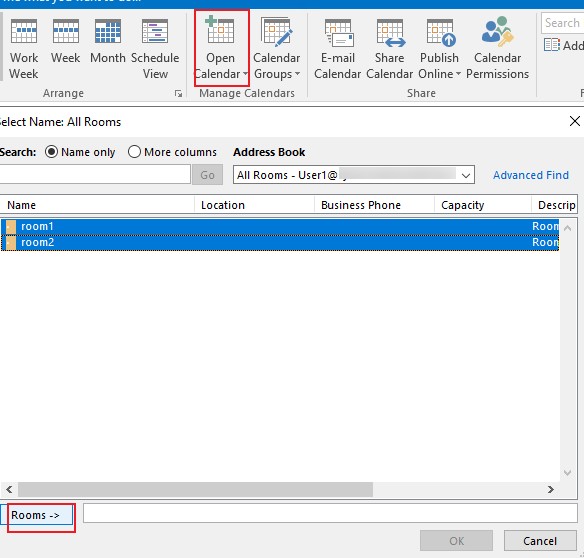Screen dimensions: 584x558
Task: Close the Select Name dialog
Action: tap(575, 121)
